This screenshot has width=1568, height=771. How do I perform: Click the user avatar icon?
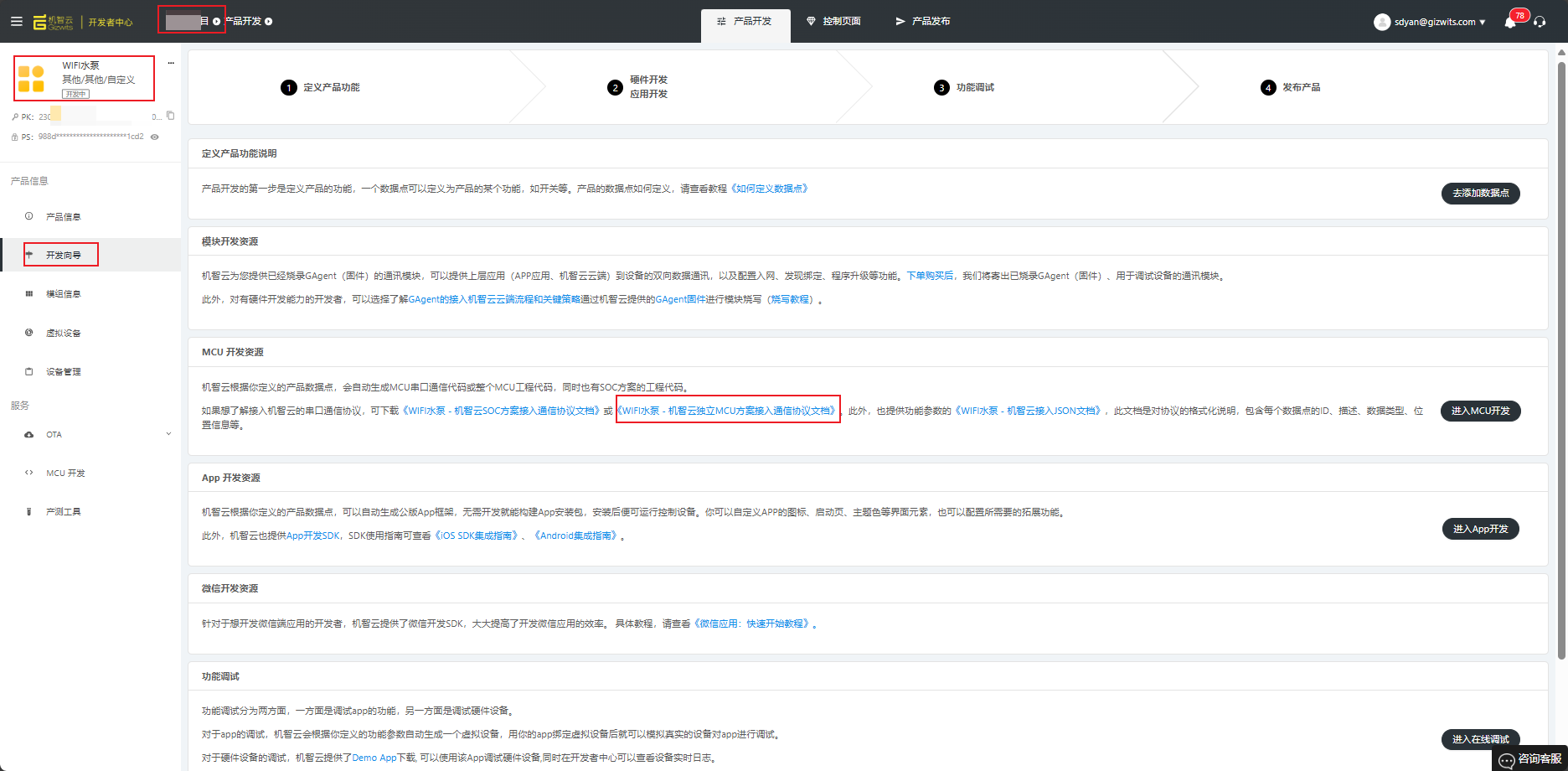(1382, 22)
